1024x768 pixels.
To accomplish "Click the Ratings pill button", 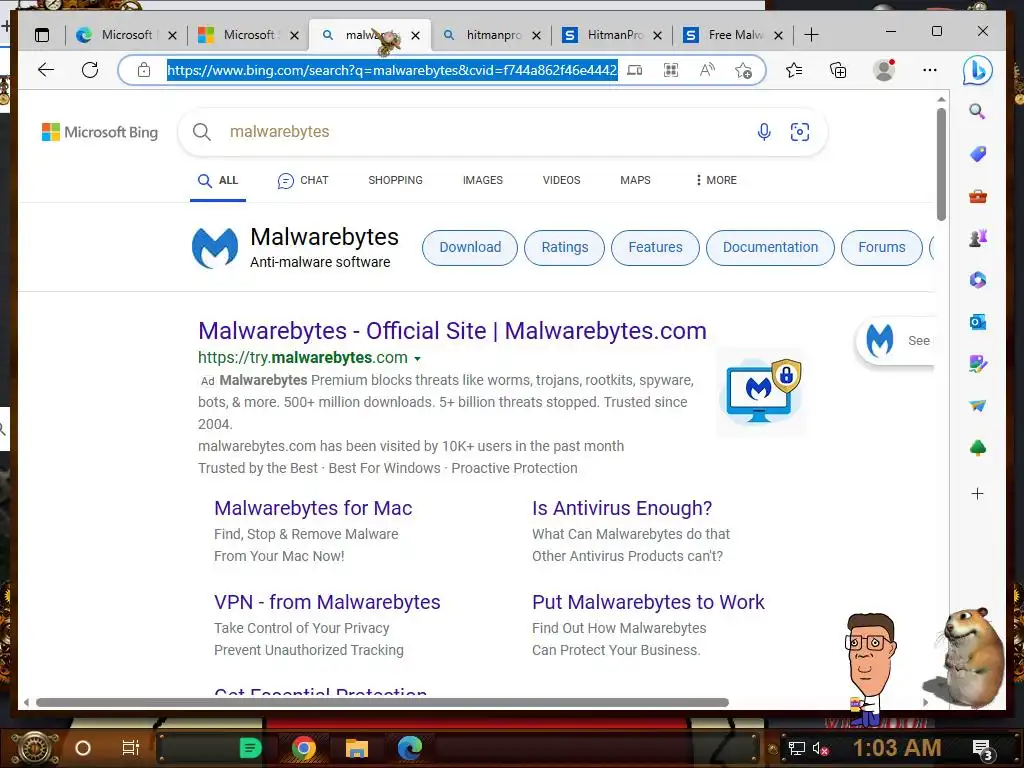I will [x=565, y=248].
